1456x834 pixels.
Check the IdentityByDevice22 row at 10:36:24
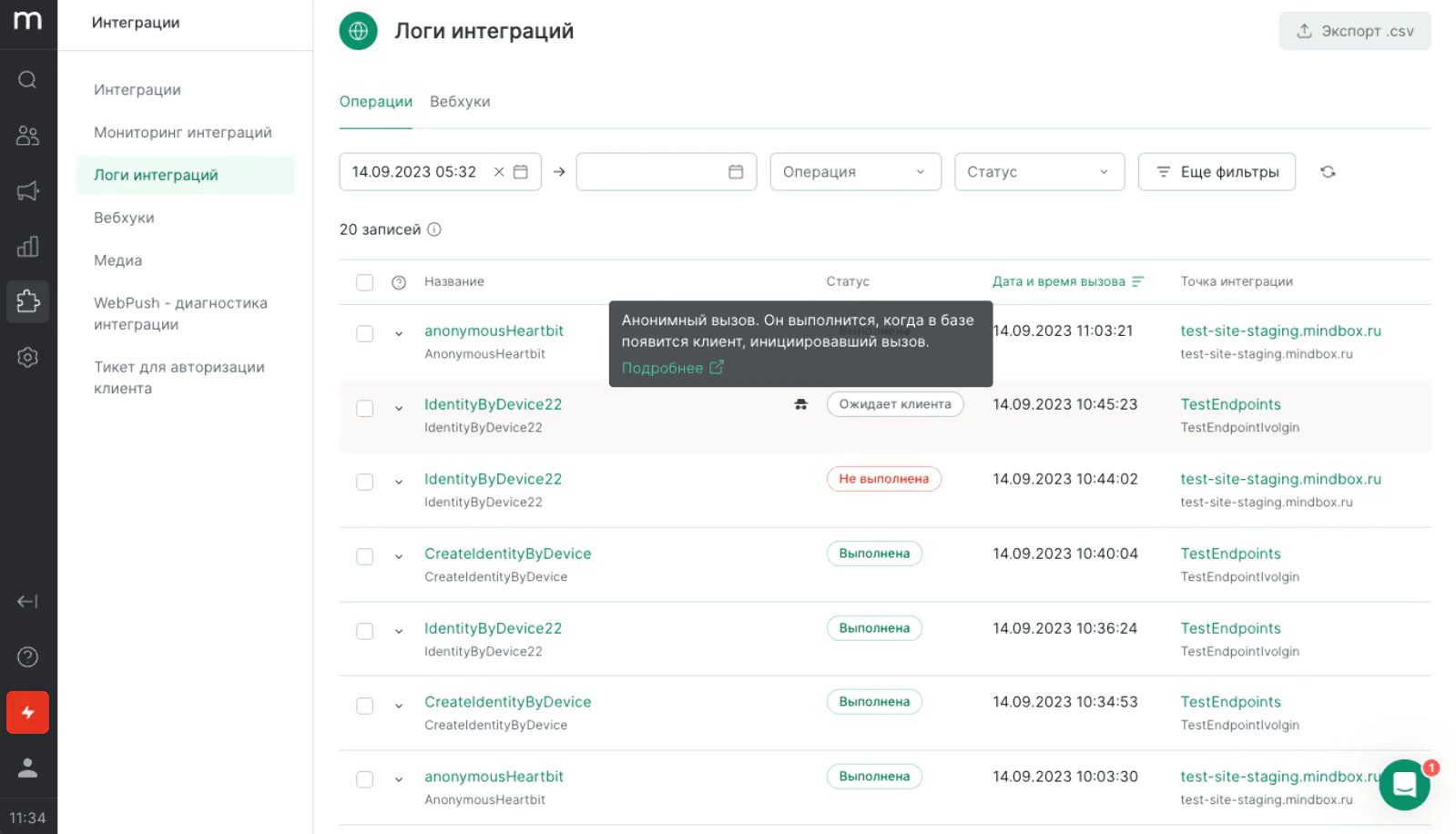pyautogui.click(x=365, y=631)
